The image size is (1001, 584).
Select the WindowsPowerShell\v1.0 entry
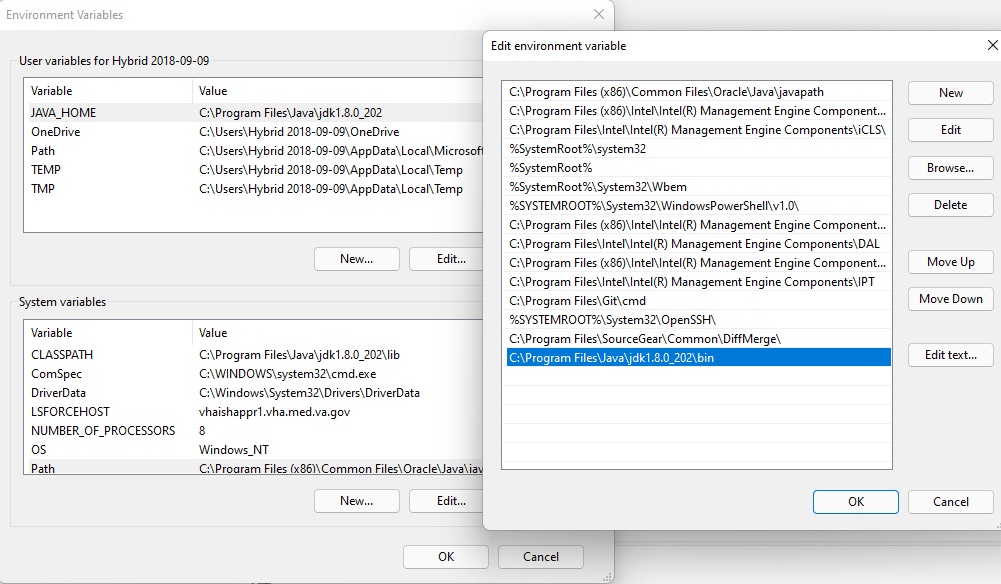[x=698, y=206]
